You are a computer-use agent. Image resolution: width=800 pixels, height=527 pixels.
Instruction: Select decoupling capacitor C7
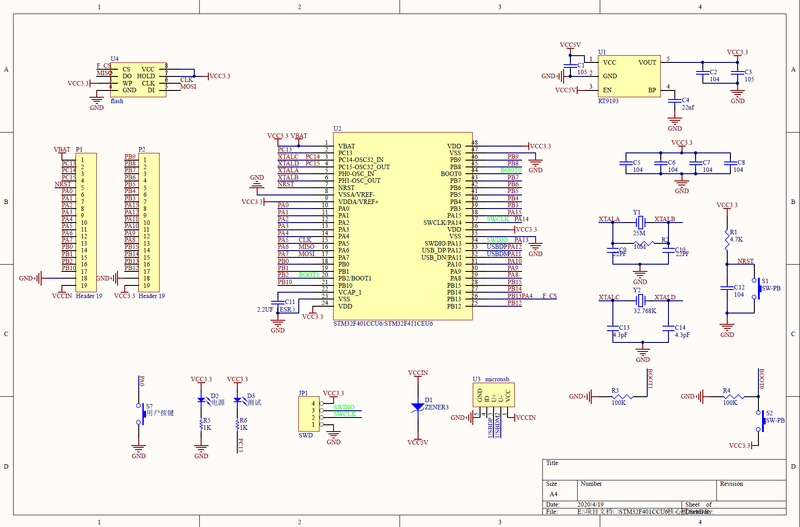pos(695,164)
